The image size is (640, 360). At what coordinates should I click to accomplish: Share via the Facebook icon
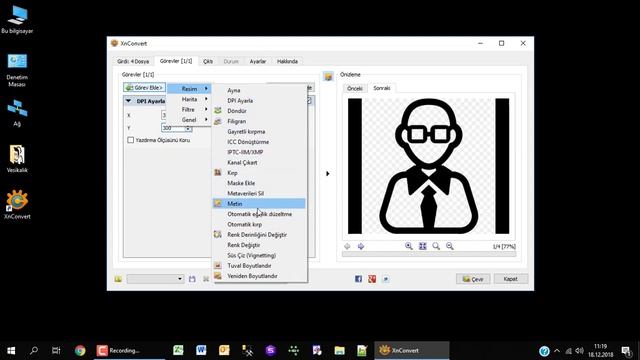click(358, 279)
